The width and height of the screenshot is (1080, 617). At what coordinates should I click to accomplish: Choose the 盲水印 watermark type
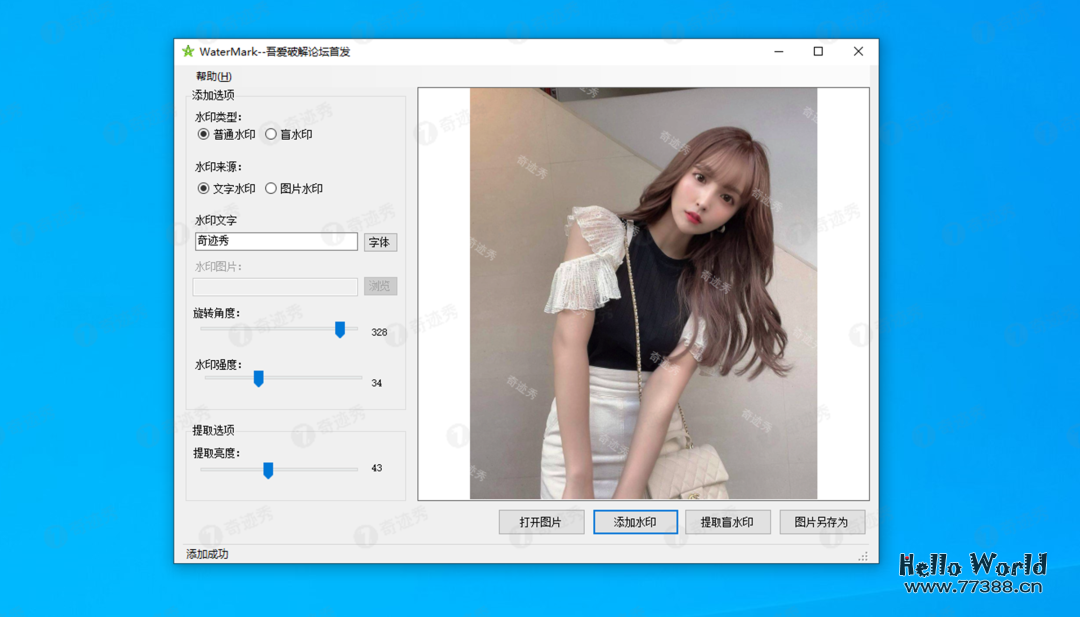coord(271,134)
